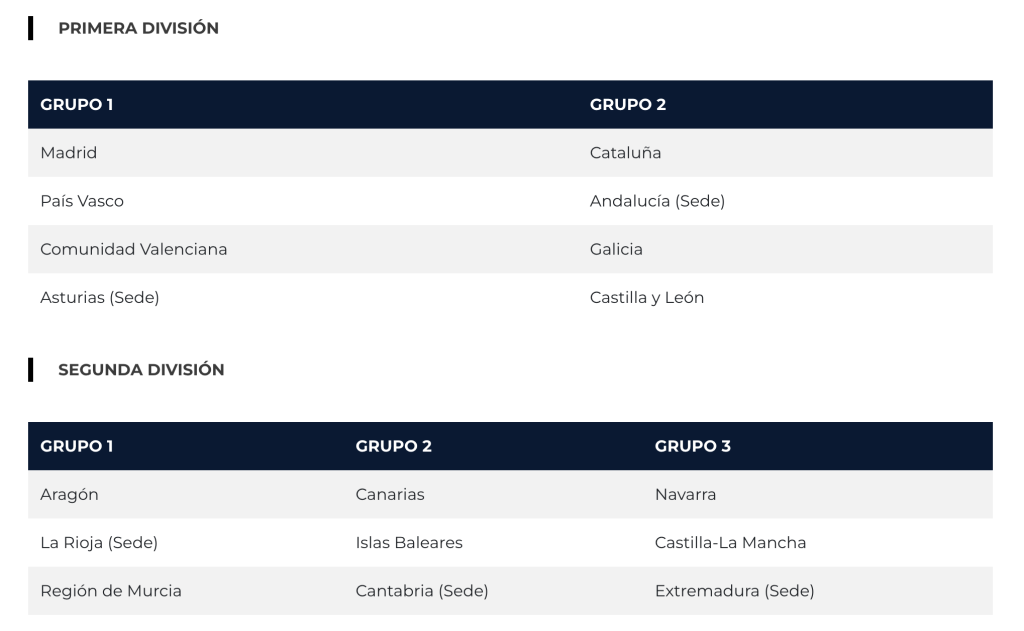Screen dimensions: 1024x631
Task: Select the La Rioja (Sede) cell
Action: [99, 542]
